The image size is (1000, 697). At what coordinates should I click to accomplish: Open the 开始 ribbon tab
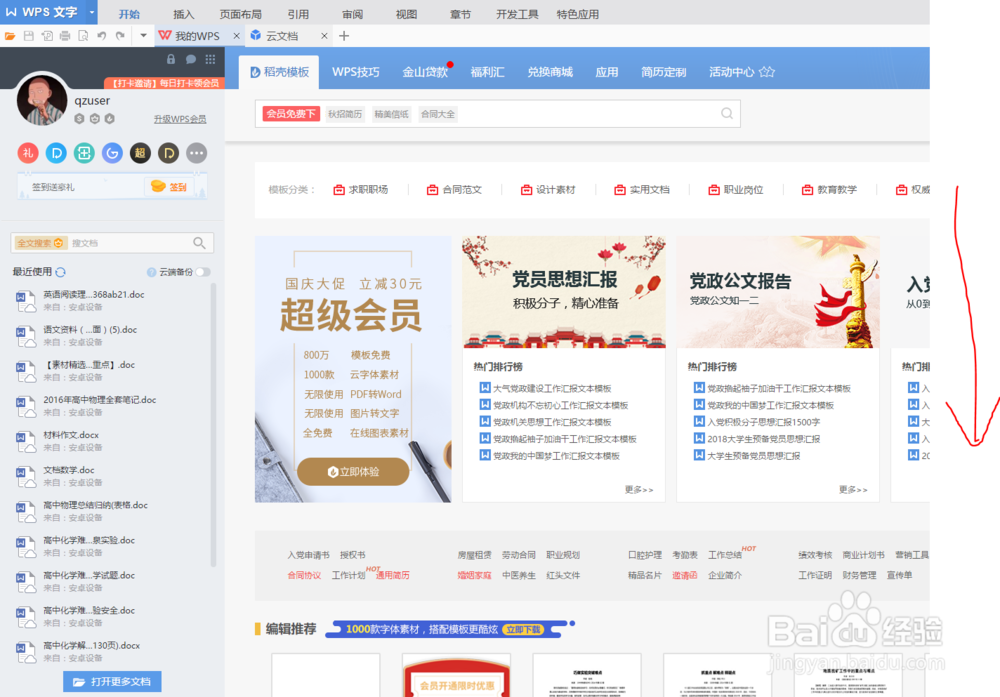coord(129,14)
